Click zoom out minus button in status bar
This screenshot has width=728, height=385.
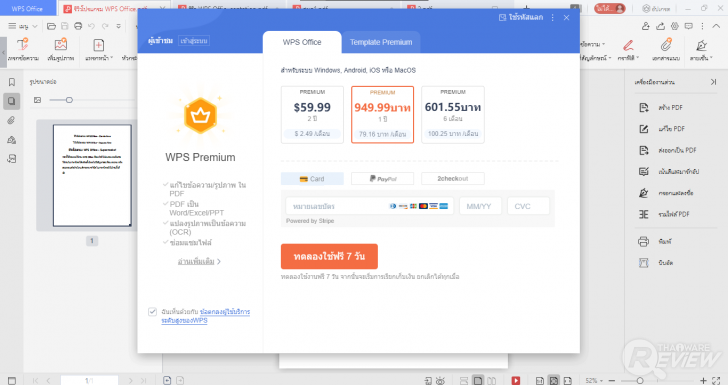pyautogui.click(x=612, y=380)
